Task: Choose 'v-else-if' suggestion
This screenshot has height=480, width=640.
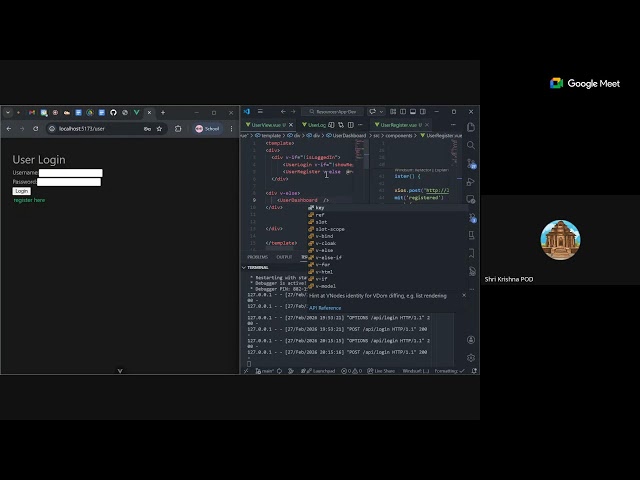Action: [387, 258]
